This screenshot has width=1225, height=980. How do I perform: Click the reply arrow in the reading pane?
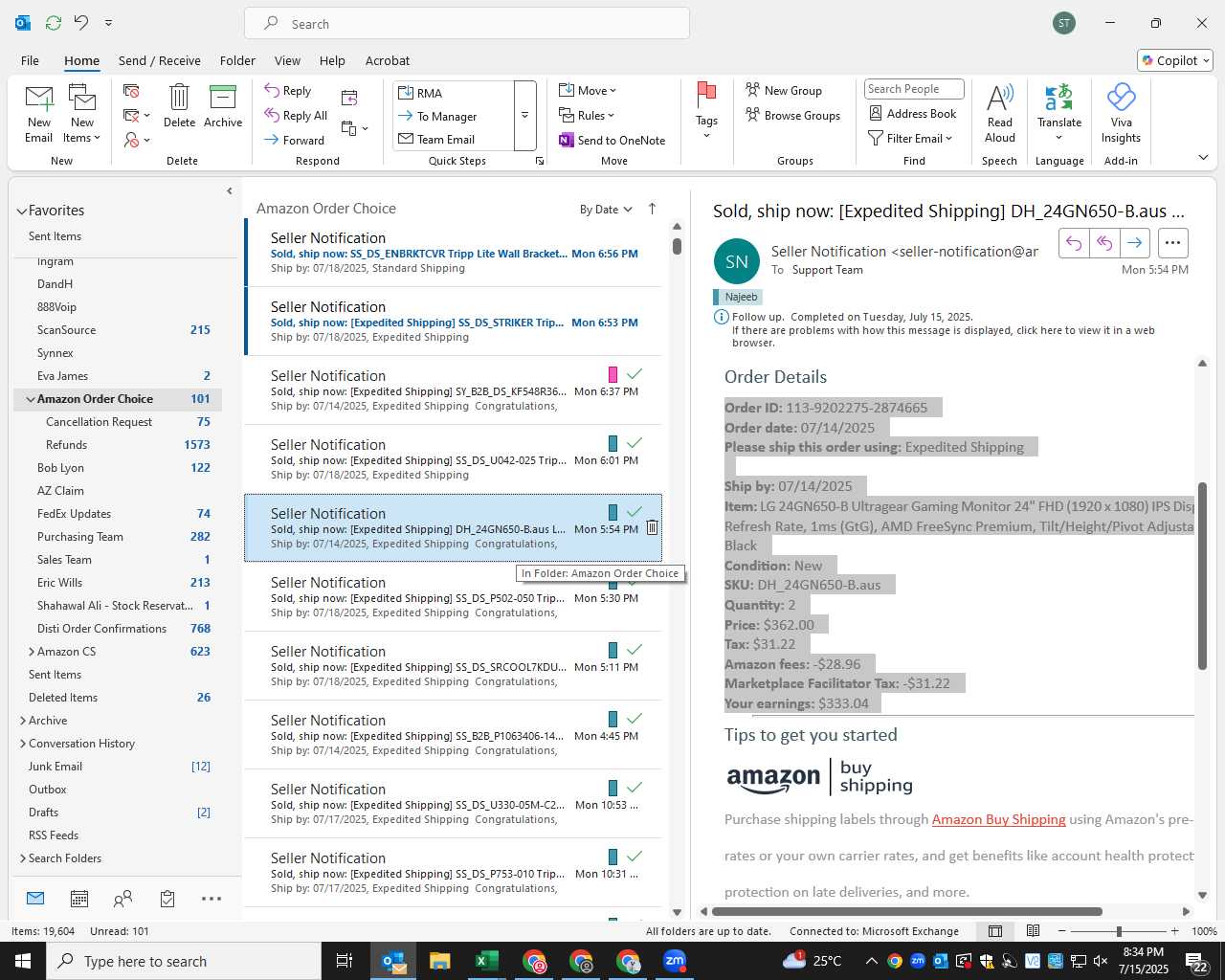1074,243
